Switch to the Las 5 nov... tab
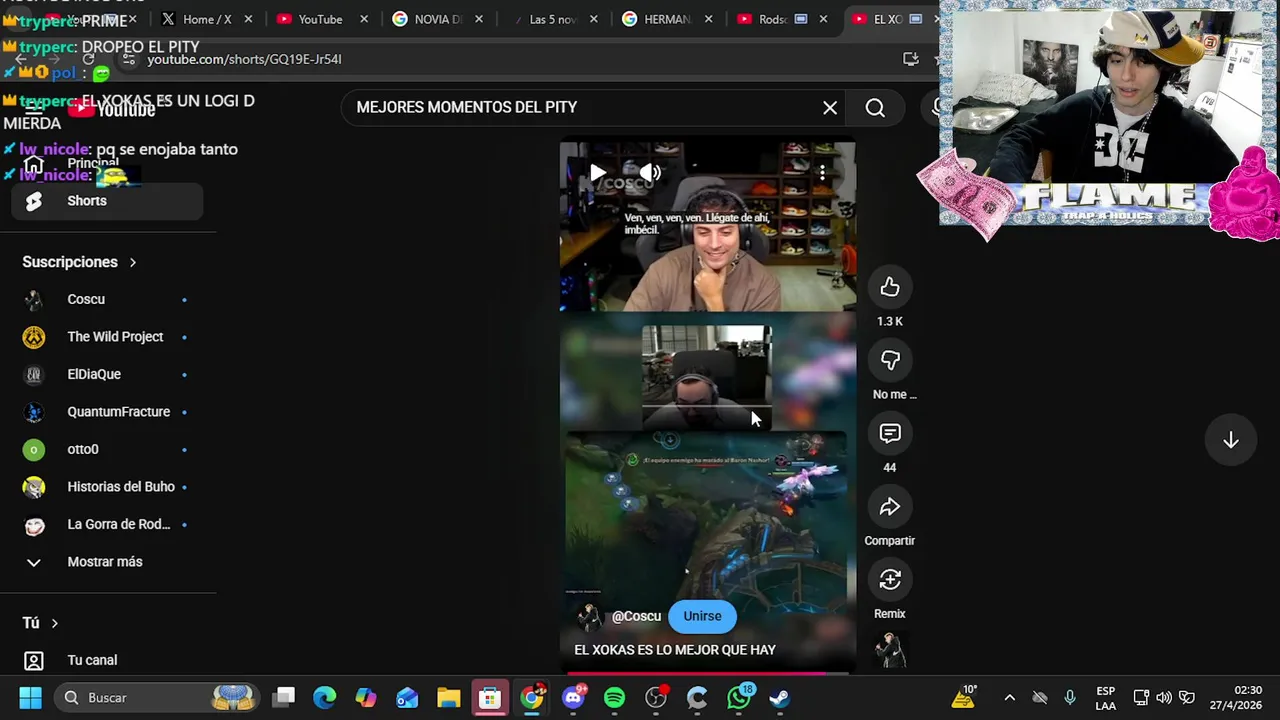Screen dimensions: 1280x720 pos(552,19)
